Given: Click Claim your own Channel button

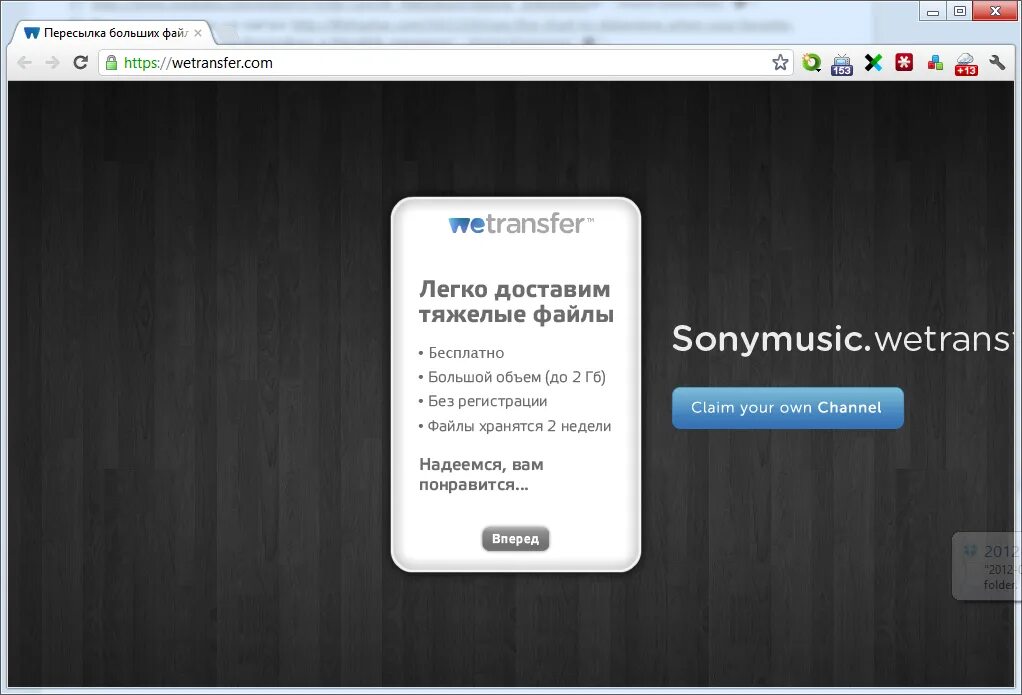Looking at the screenshot, I should (787, 407).
